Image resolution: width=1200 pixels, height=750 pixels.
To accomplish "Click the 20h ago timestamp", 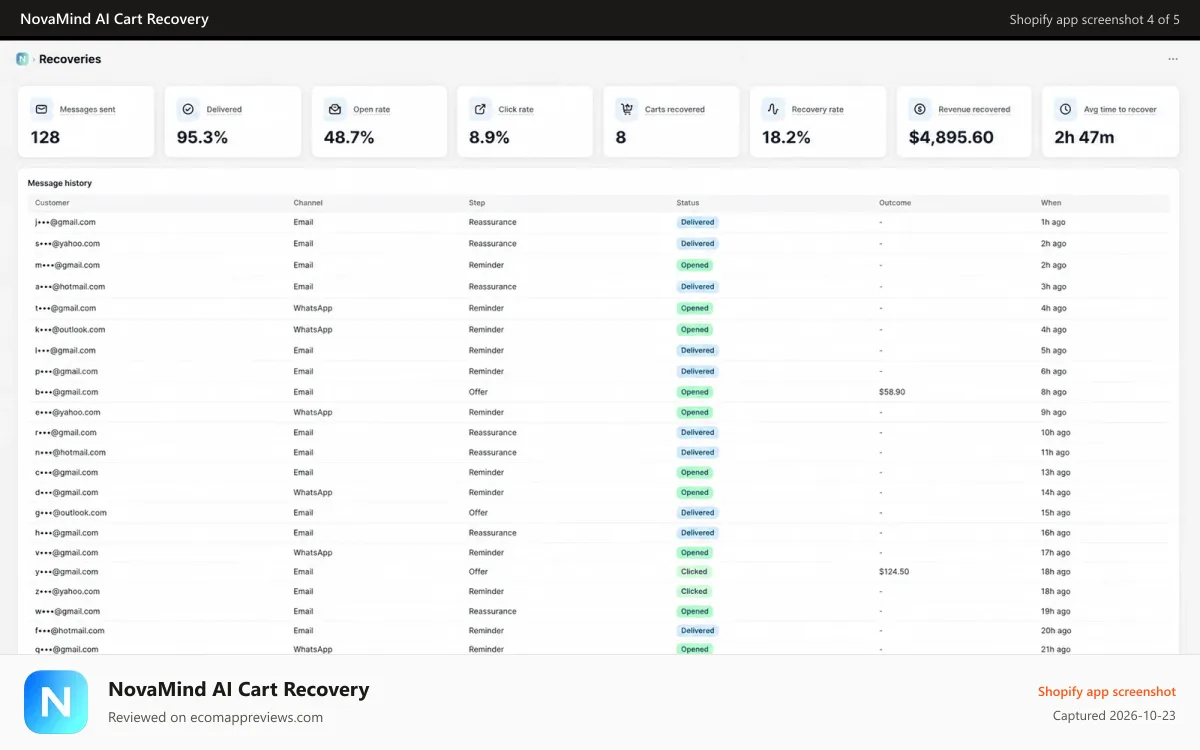I will pyautogui.click(x=1056, y=631).
